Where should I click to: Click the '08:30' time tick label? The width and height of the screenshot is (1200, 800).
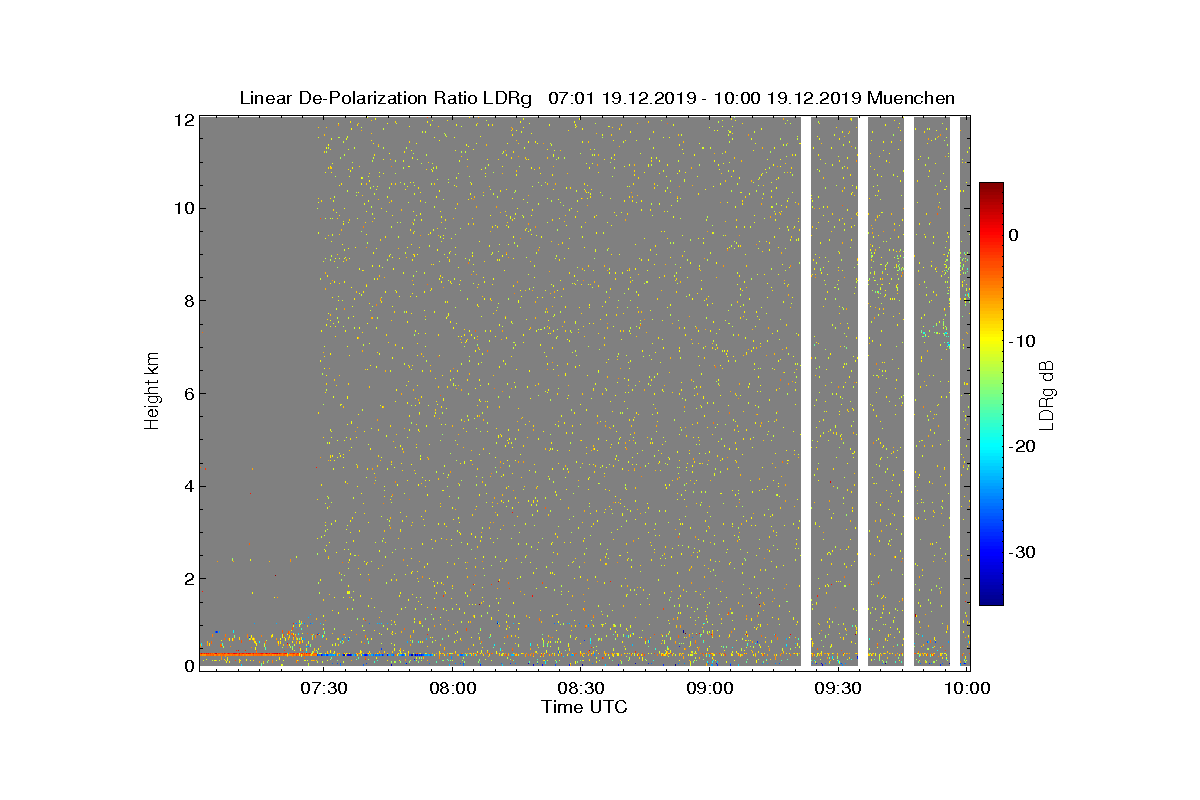(582, 688)
